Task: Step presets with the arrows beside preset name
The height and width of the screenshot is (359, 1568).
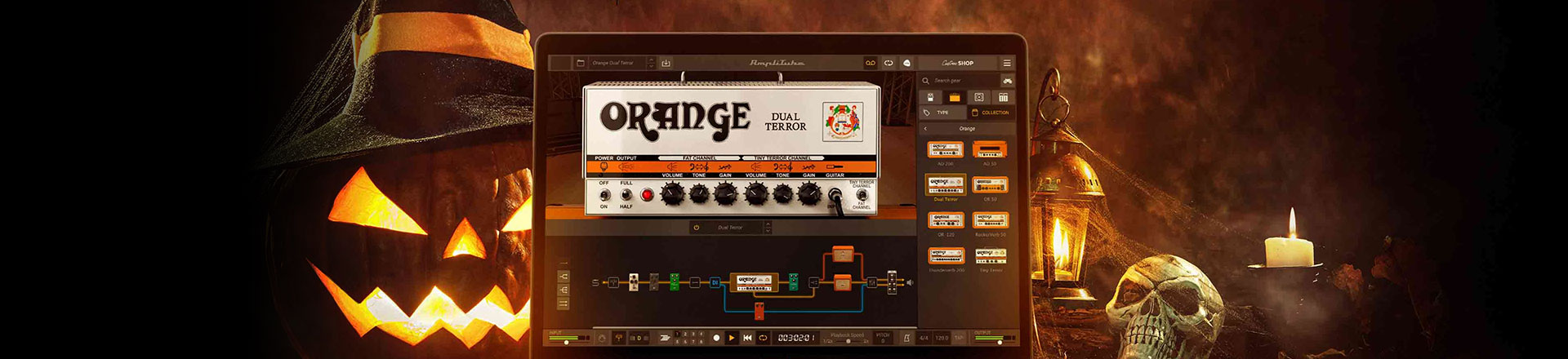Action: click(651, 63)
